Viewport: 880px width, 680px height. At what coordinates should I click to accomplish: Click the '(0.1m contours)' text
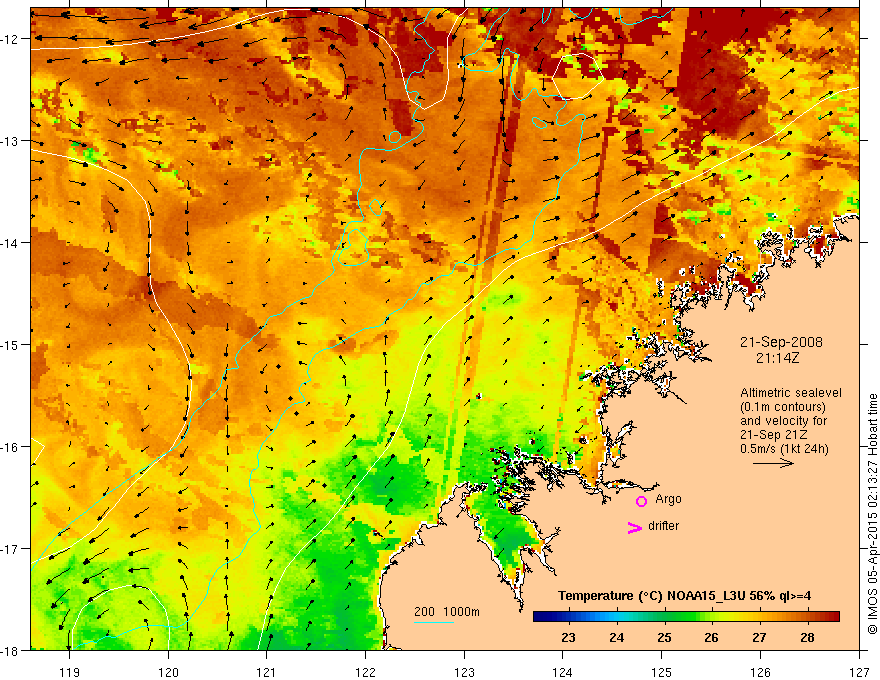click(783, 407)
